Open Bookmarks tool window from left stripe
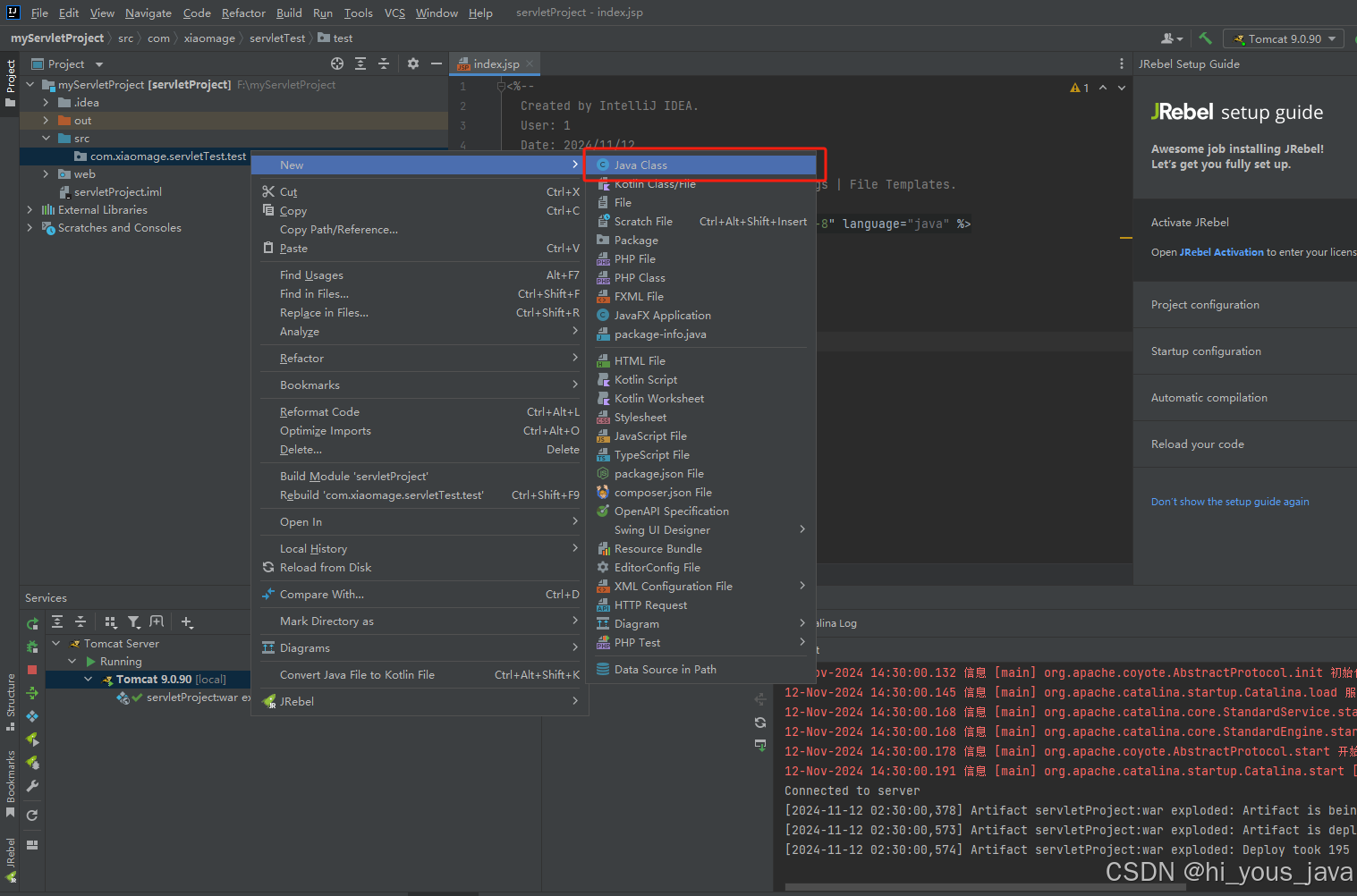Screen dimensions: 1357x896 point(11,783)
